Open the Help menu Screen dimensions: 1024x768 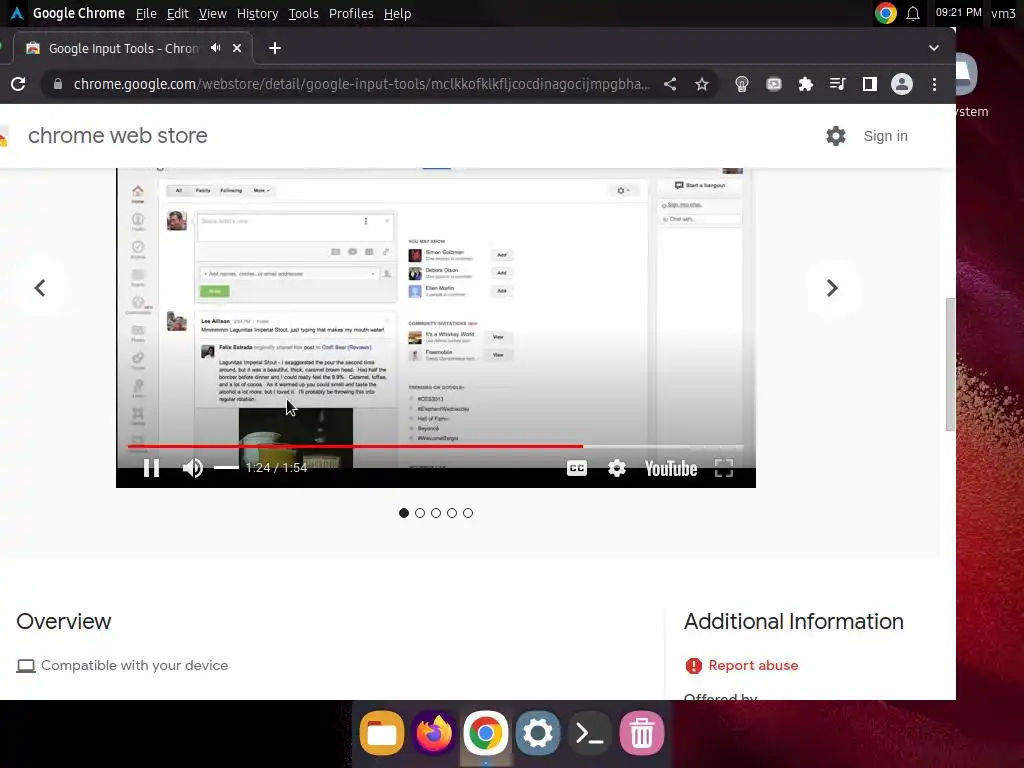(397, 14)
